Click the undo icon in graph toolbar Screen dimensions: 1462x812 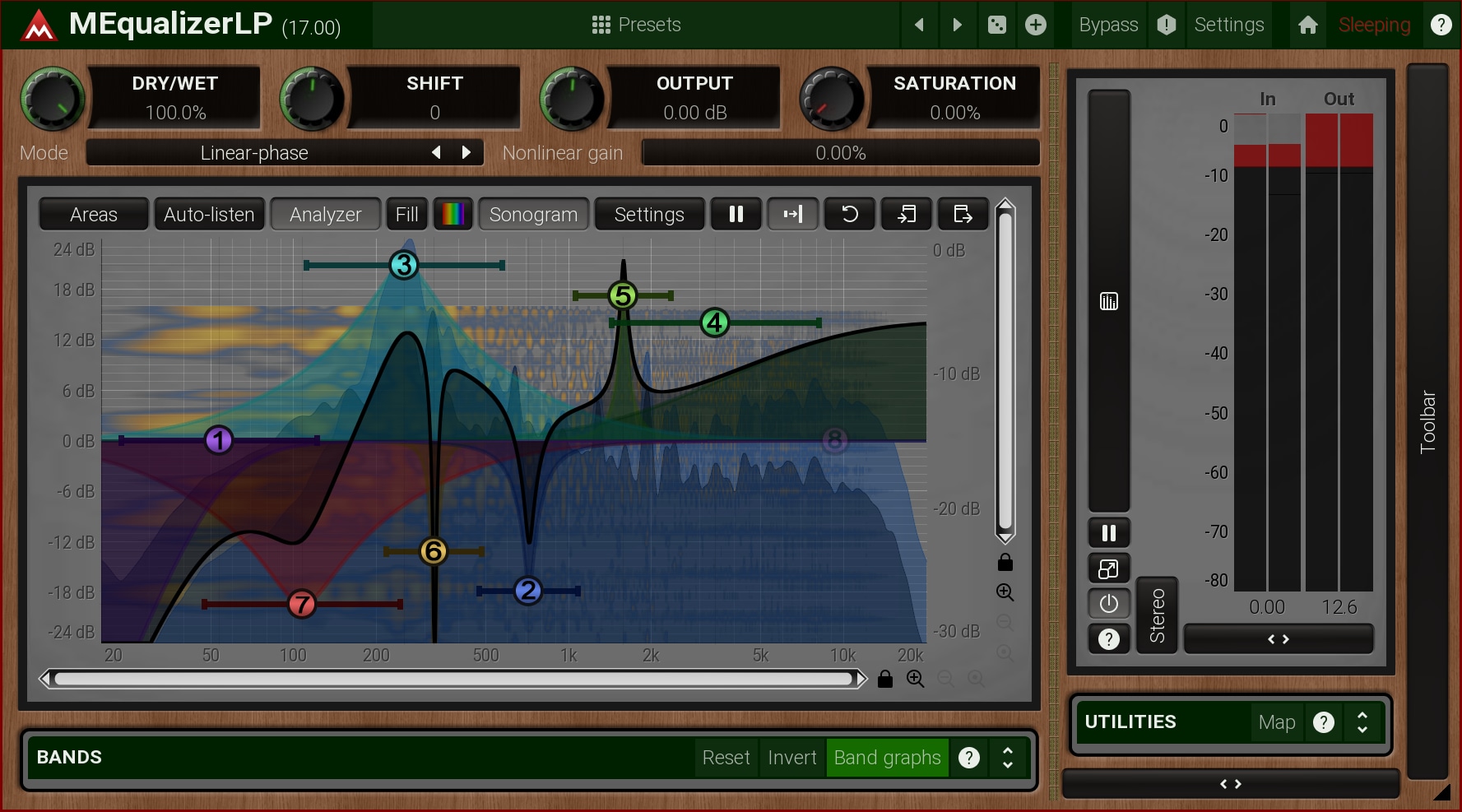[x=849, y=214]
